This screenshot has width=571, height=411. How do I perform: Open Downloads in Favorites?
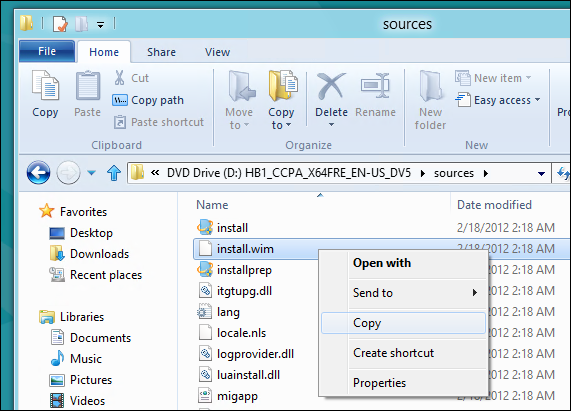pos(89,254)
